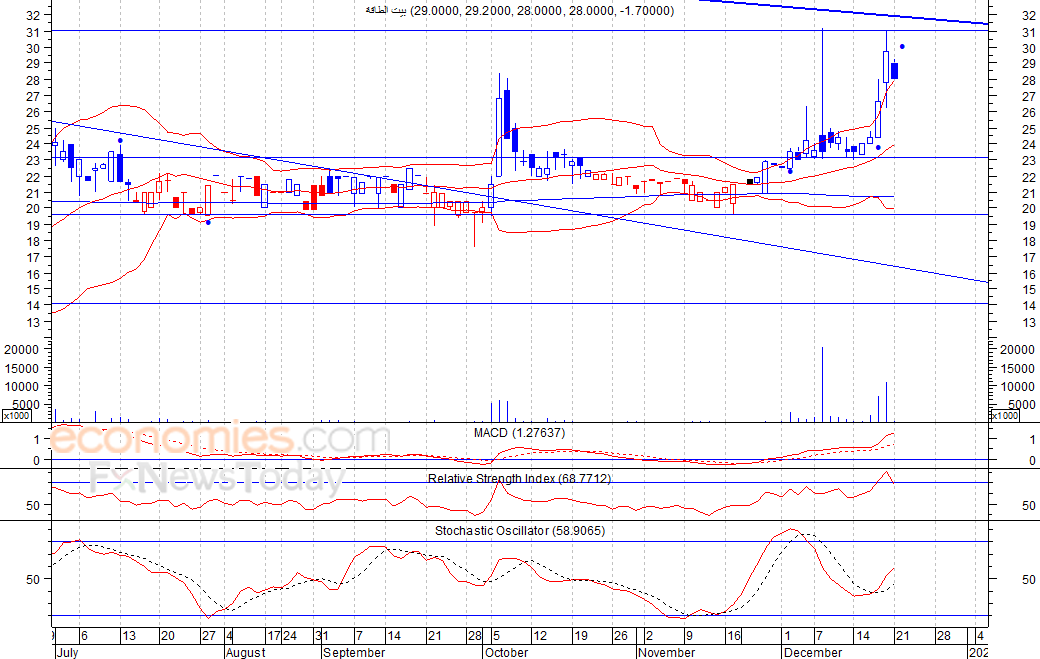Click the November month label on time axis
Image resolution: width=1040 pixels, height=659 pixels.
coord(667,652)
